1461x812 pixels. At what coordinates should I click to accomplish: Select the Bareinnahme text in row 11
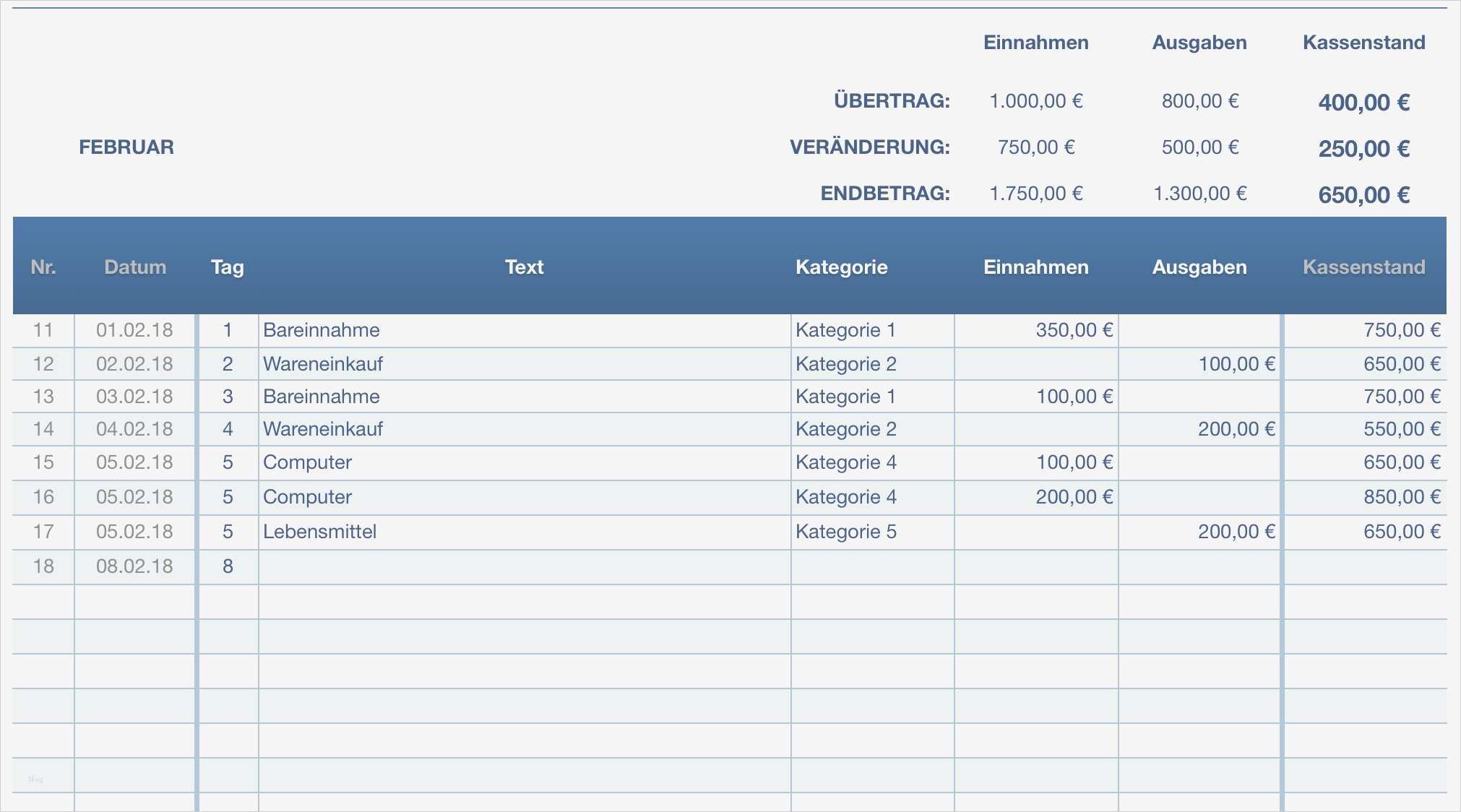click(x=322, y=330)
